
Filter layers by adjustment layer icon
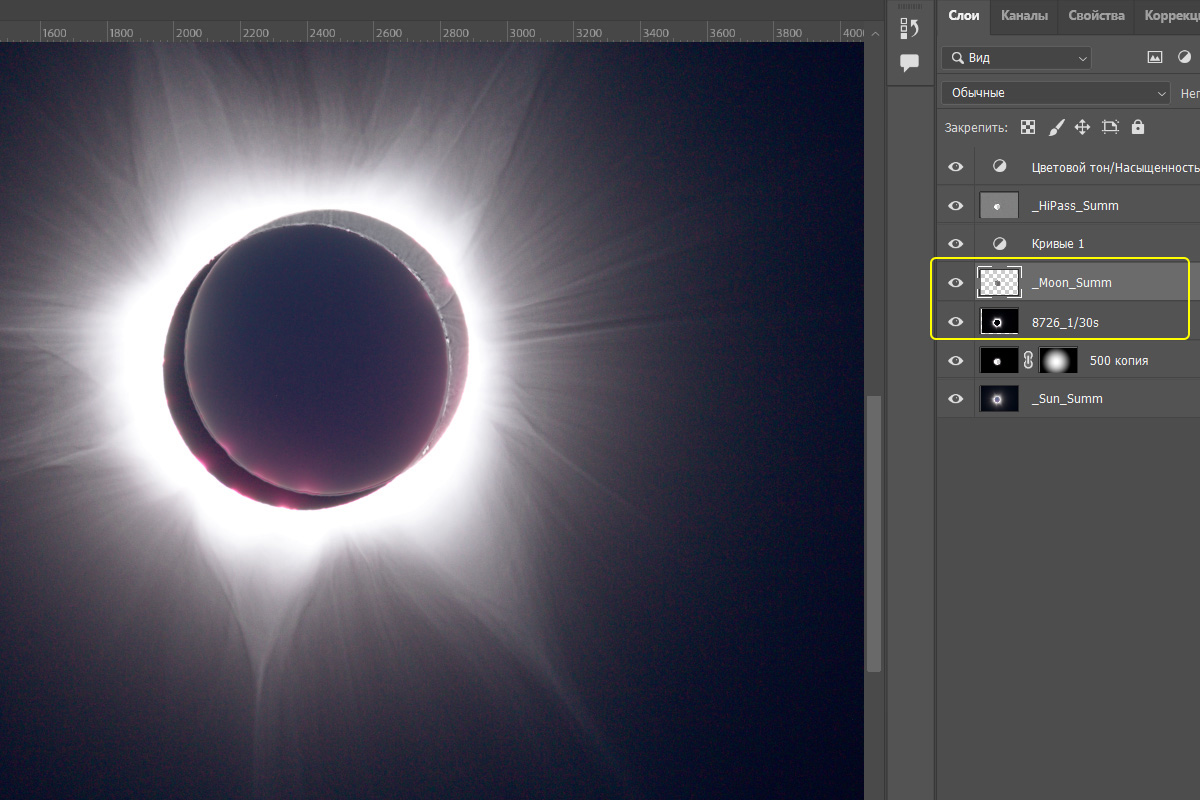pos(1183,58)
